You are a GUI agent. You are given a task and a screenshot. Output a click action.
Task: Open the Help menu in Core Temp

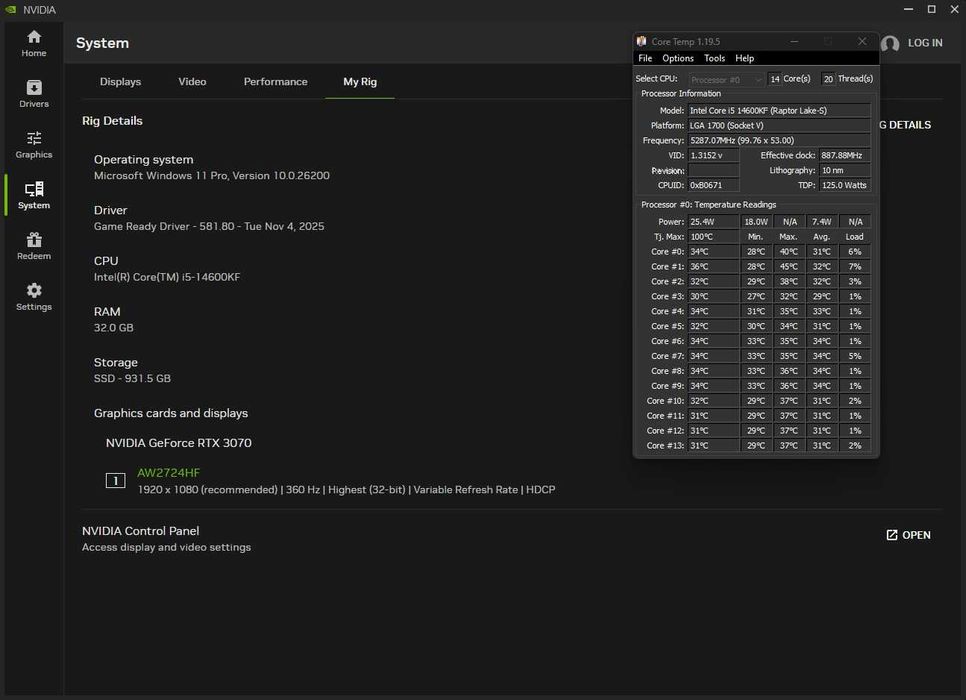click(x=744, y=58)
